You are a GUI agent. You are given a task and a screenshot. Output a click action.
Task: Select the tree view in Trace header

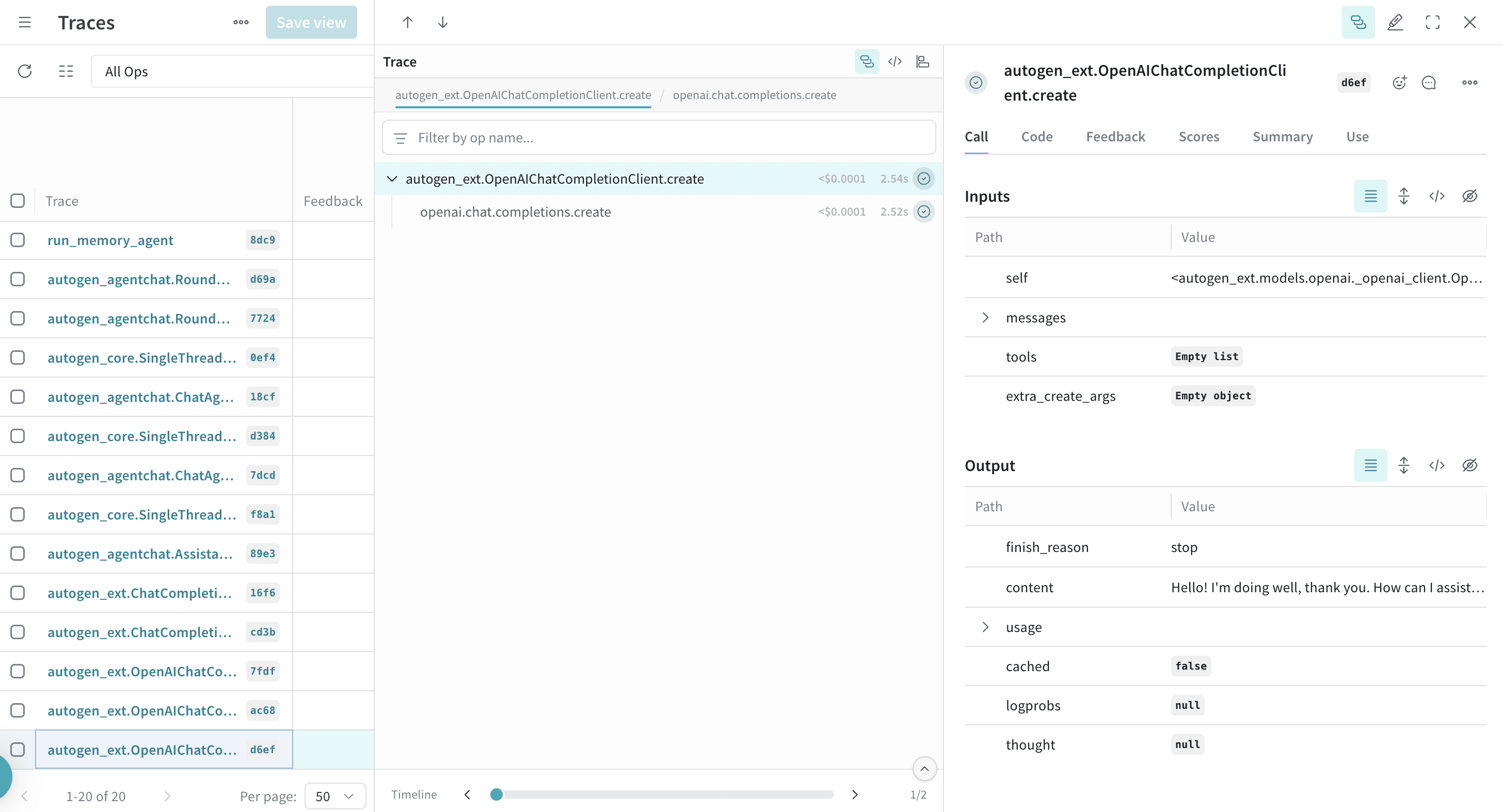click(867, 61)
